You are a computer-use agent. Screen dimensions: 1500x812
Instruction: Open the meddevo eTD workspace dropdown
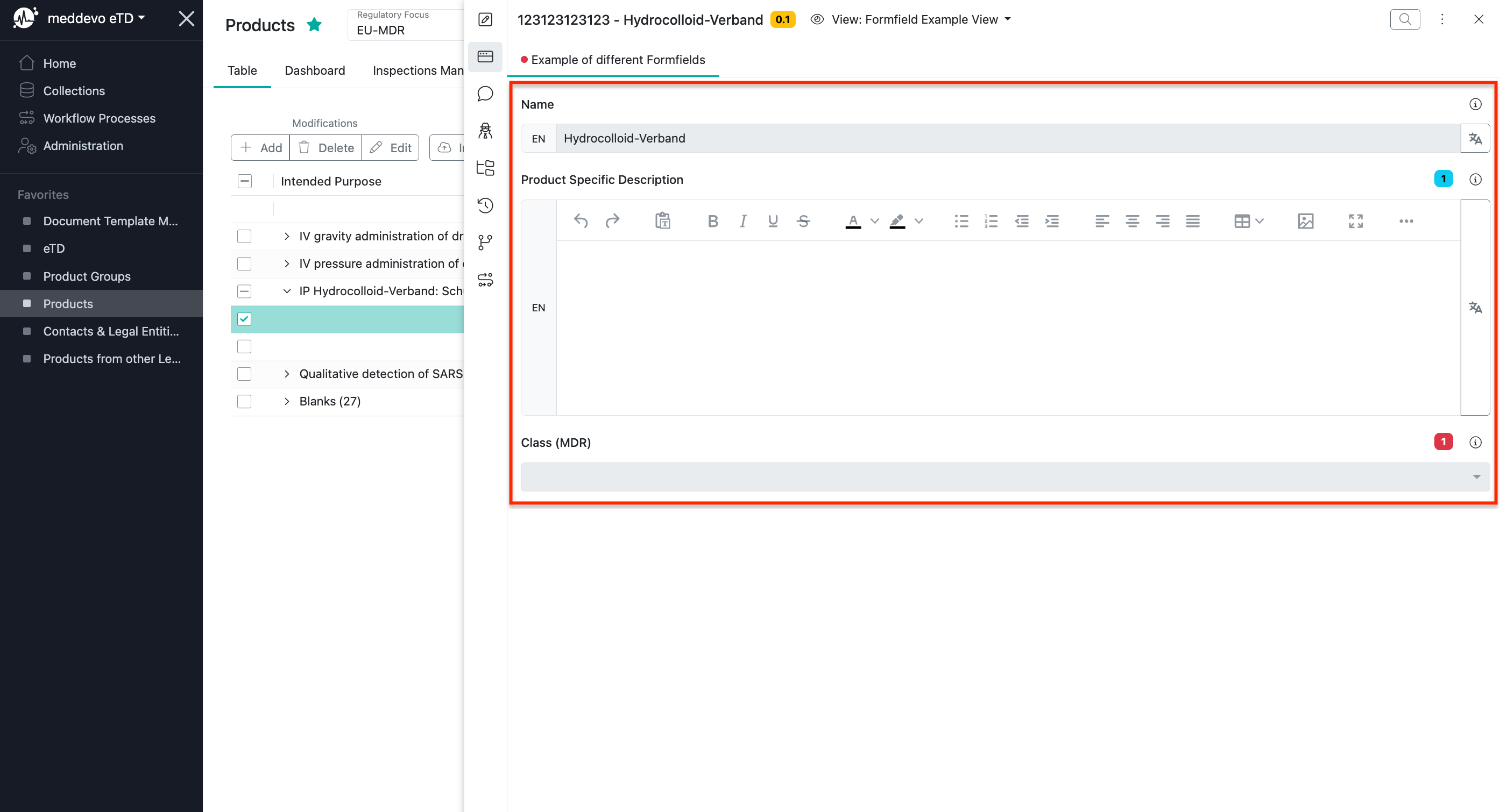coord(96,18)
